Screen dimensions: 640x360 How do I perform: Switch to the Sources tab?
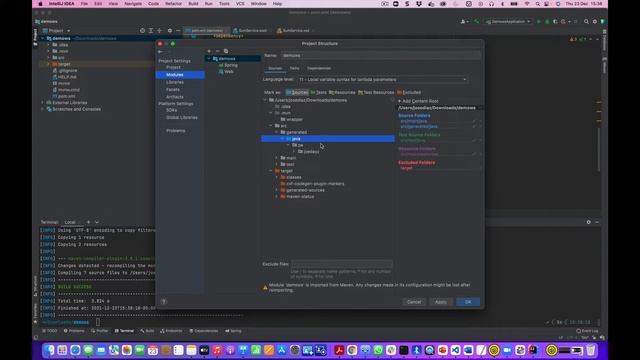point(275,68)
